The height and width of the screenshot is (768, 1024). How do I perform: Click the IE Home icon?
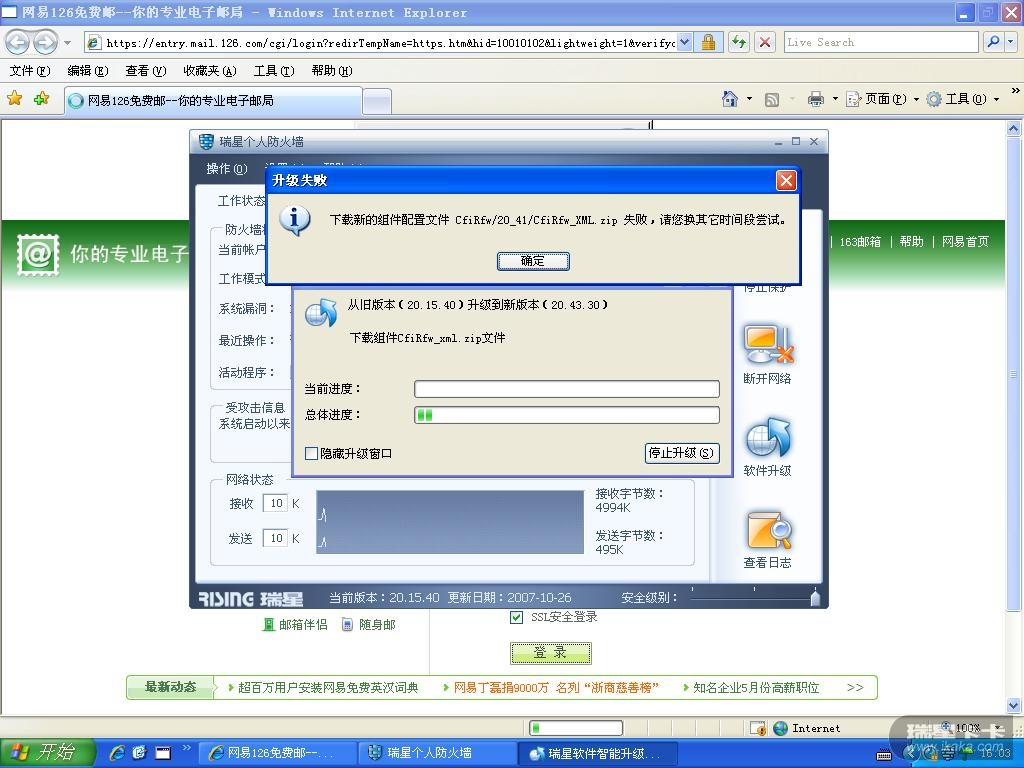click(x=729, y=99)
